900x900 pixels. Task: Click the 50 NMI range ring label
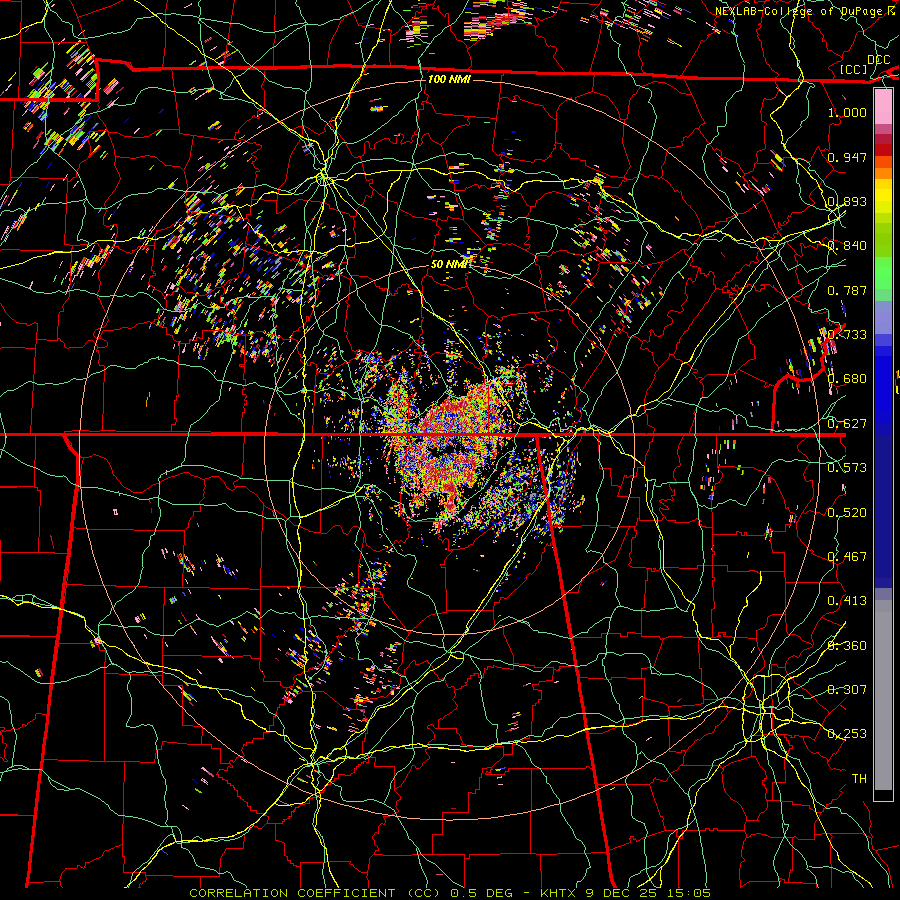point(451,264)
